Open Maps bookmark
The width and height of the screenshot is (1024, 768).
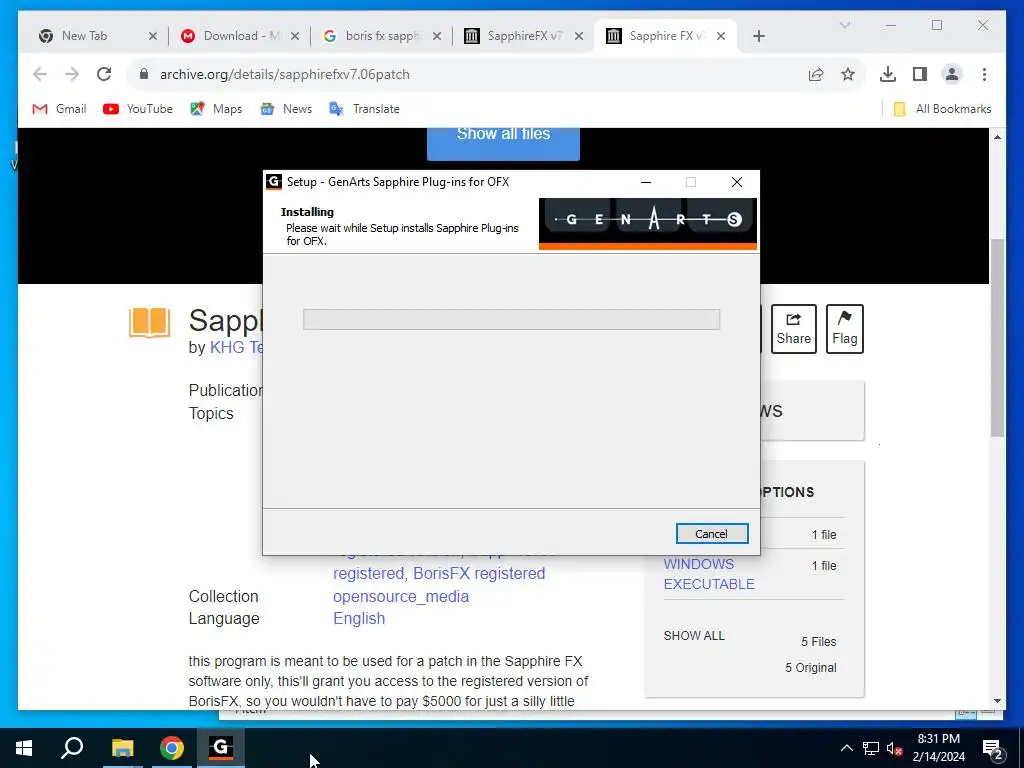click(216, 109)
